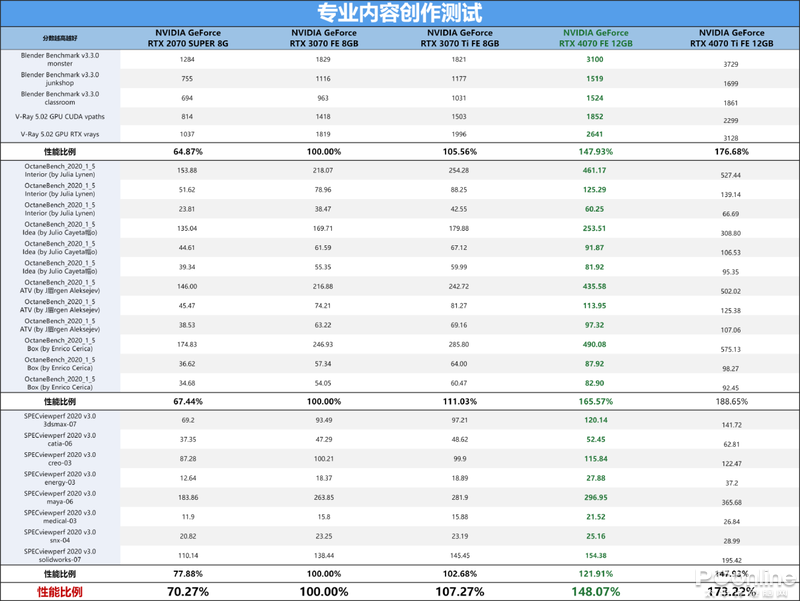Select the SPECviewperf catia-06 row label
The height and width of the screenshot is (601, 800).
[60, 440]
